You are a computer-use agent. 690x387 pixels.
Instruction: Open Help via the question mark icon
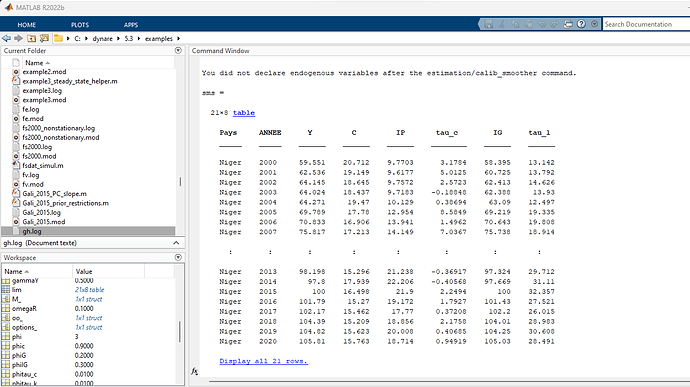pos(581,24)
